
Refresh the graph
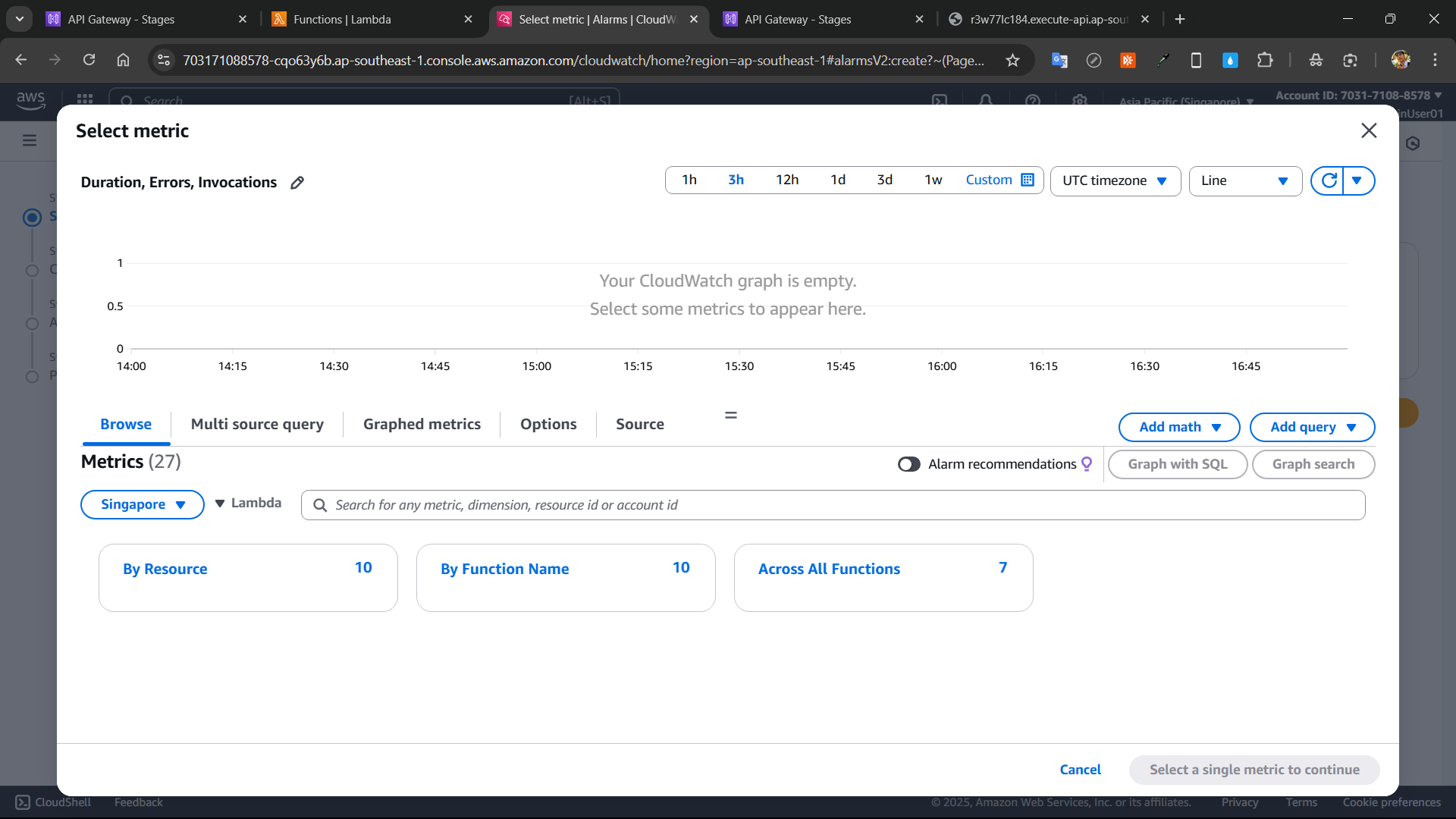[x=1328, y=180]
